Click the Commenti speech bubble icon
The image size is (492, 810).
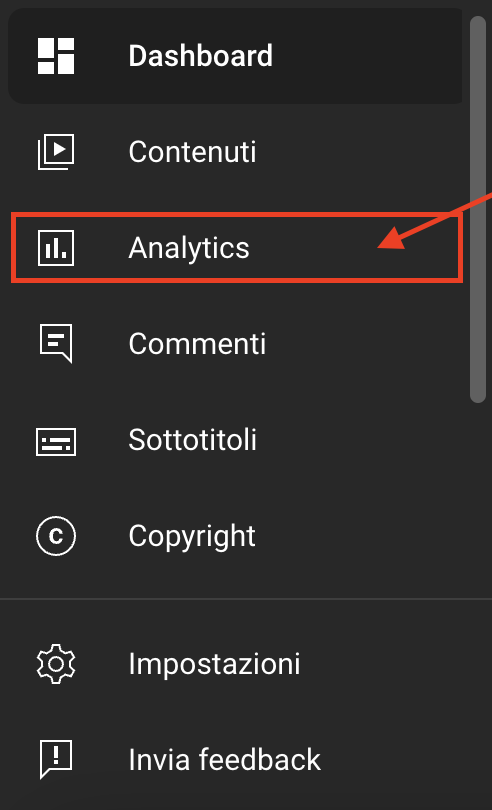tap(56, 344)
